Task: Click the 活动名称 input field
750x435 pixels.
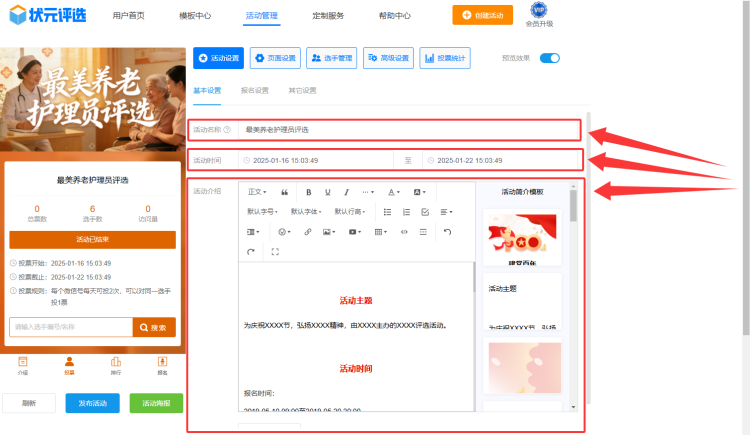Action: pyautogui.click(x=409, y=130)
